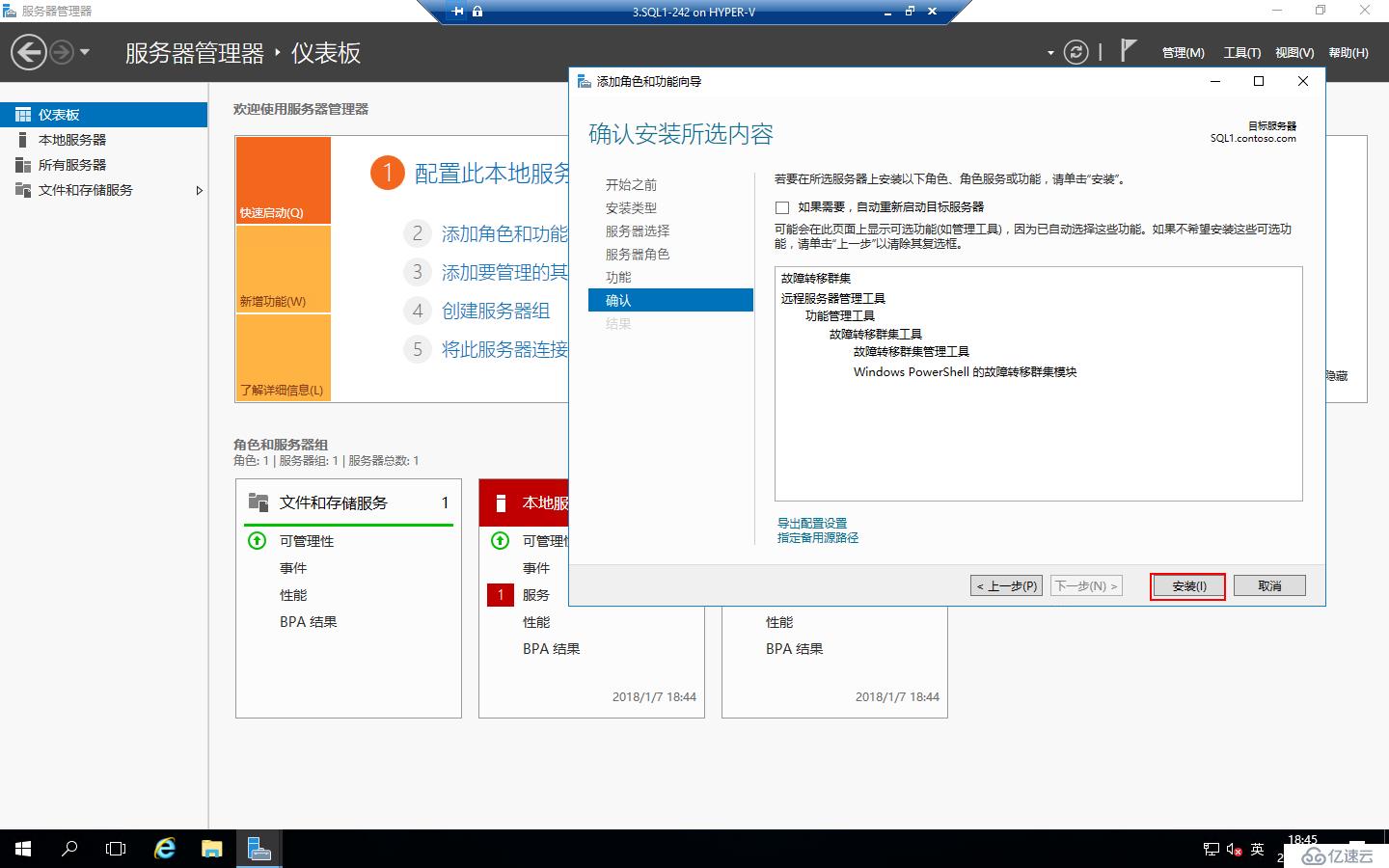The image size is (1389, 868).
Task: Click the back navigation arrow in Server Manager
Action: tap(29, 52)
